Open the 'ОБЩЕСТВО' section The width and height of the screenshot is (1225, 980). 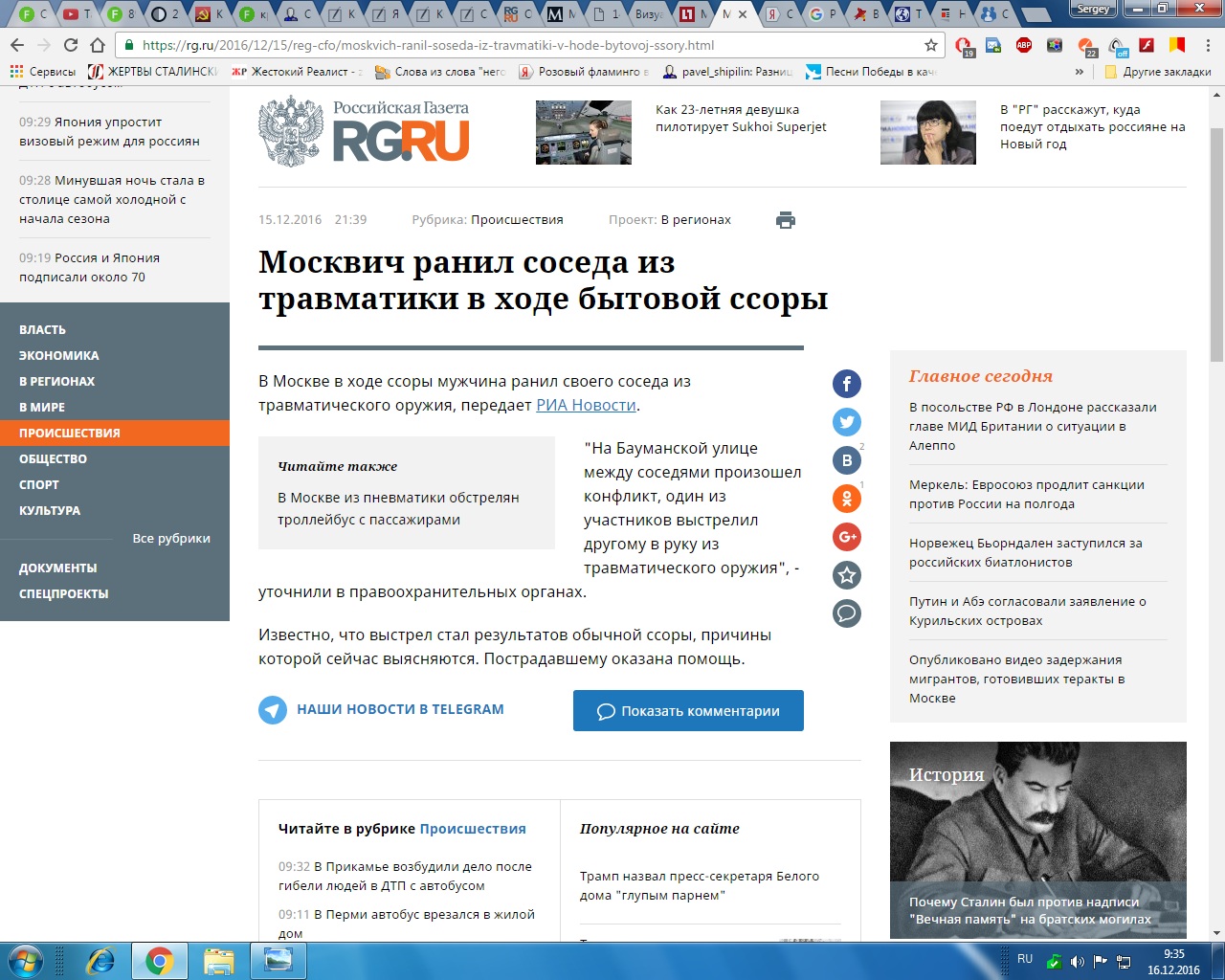point(54,458)
